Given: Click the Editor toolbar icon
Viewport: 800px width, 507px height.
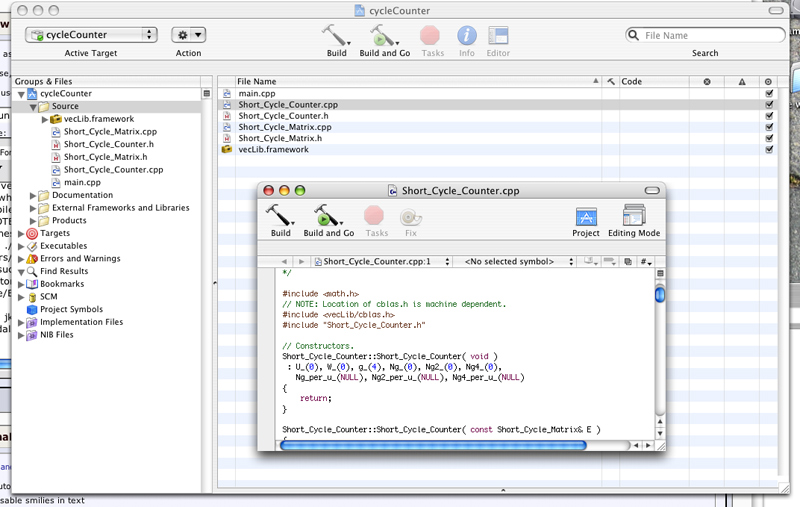Looking at the screenshot, I should click(x=498, y=36).
